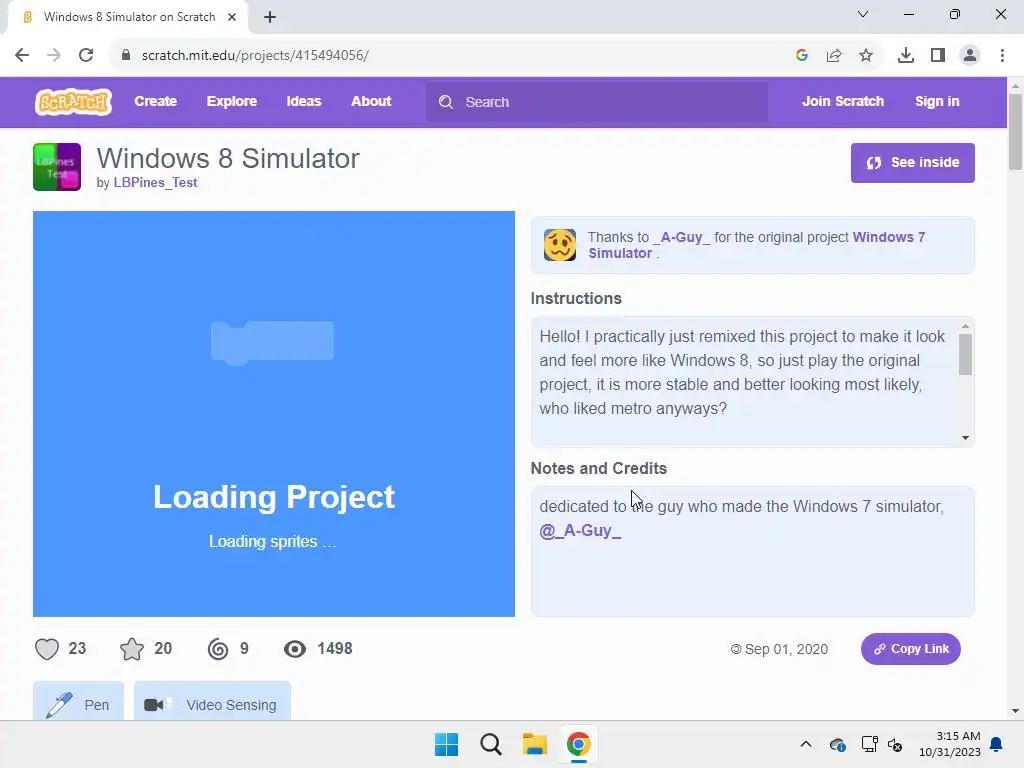Click the Instructions box scroll down arrow
1024x768 pixels.
pos(965,438)
